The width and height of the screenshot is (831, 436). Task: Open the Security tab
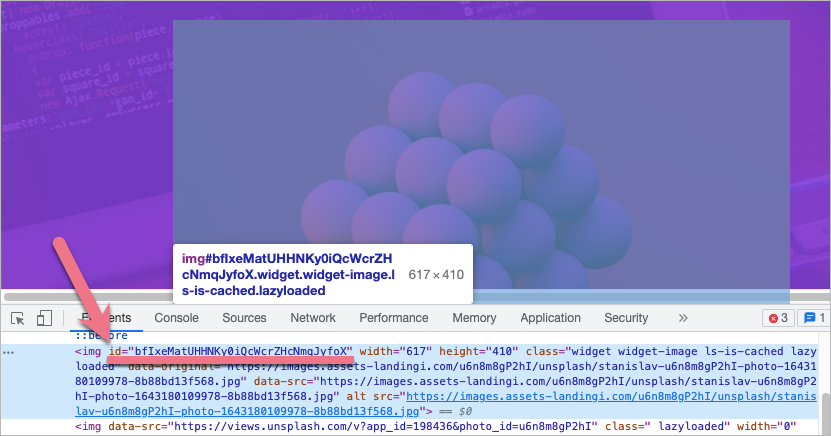tap(626, 318)
